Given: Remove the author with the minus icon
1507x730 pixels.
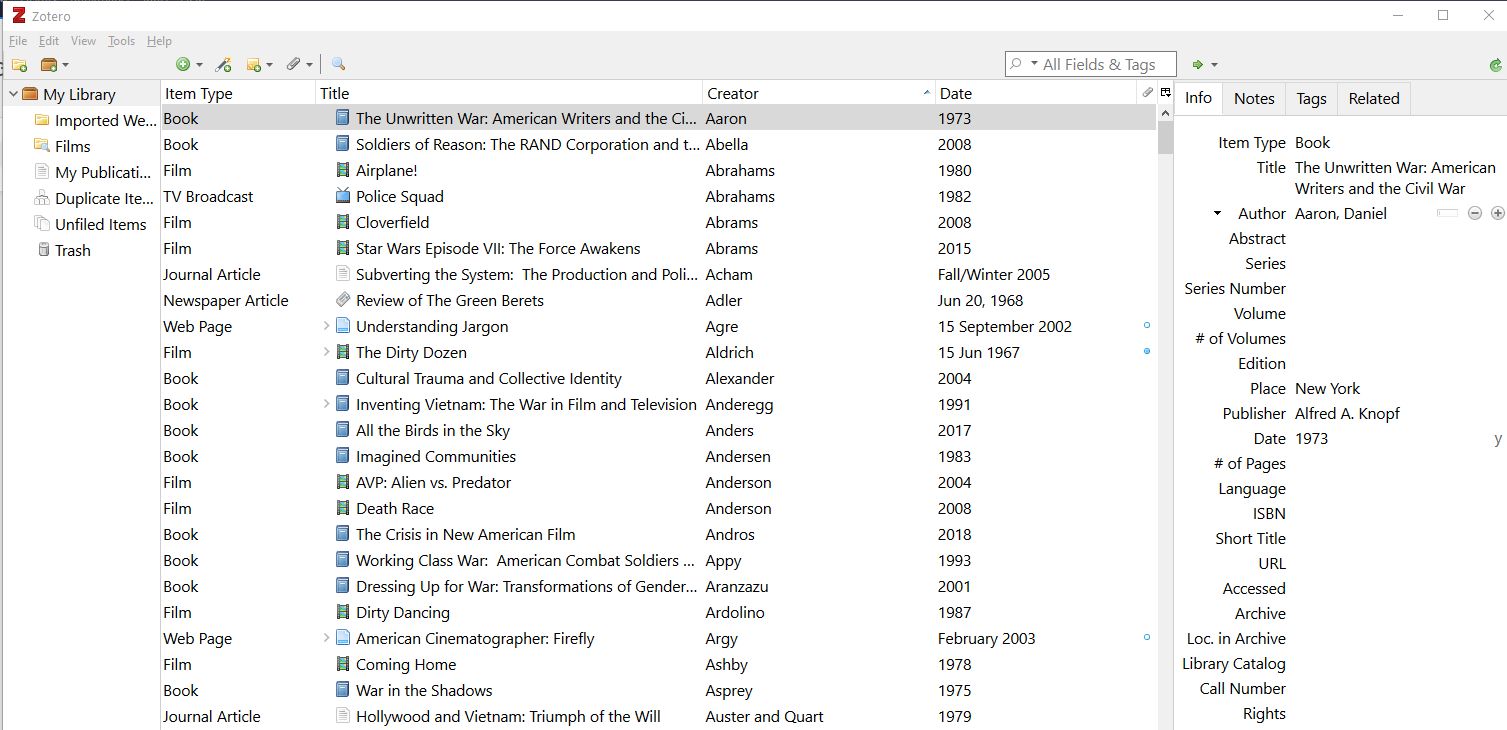Looking at the screenshot, I should [1474, 213].
